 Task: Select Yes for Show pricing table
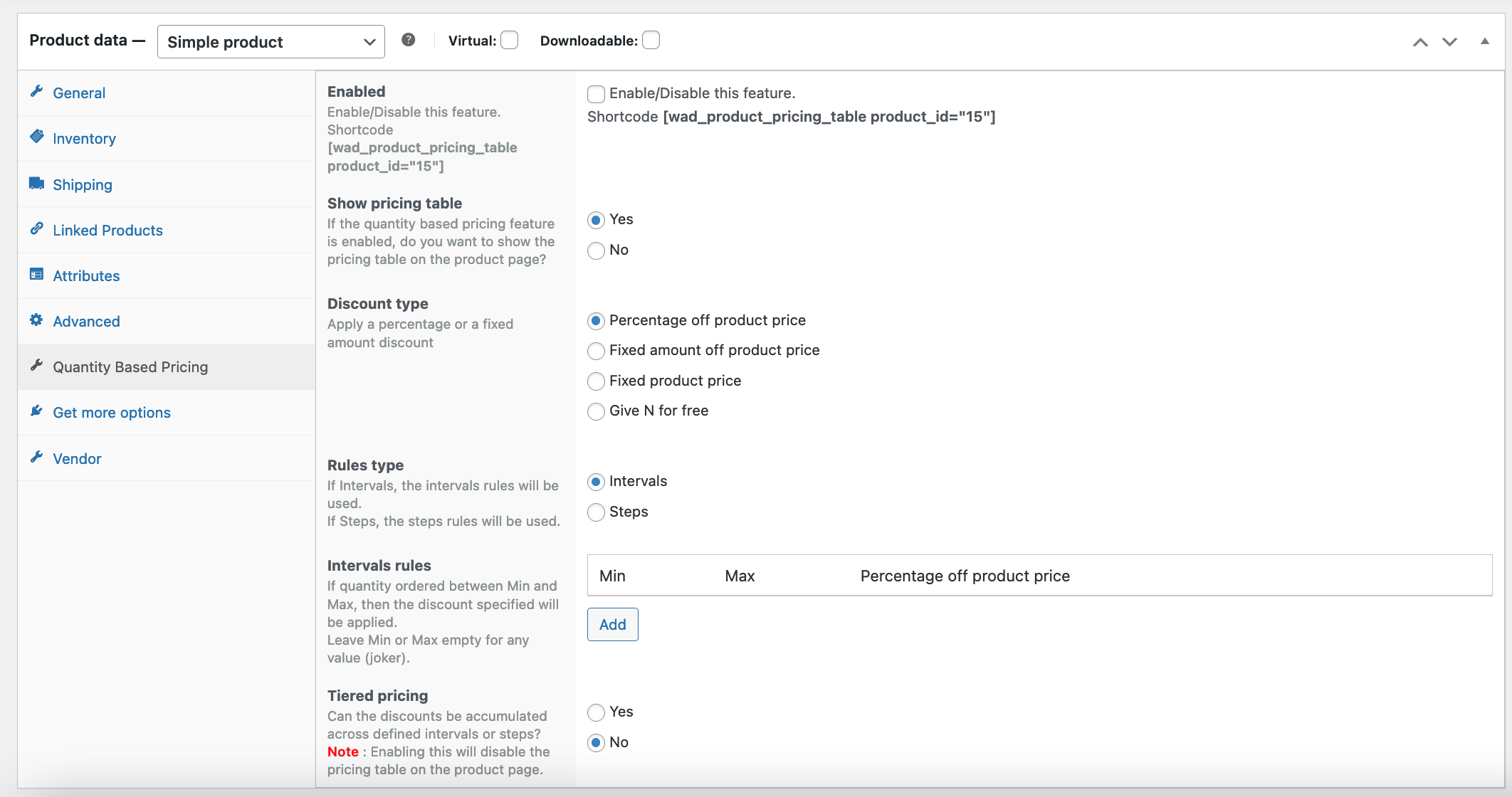pyautogui.click(x=596, y=220)
